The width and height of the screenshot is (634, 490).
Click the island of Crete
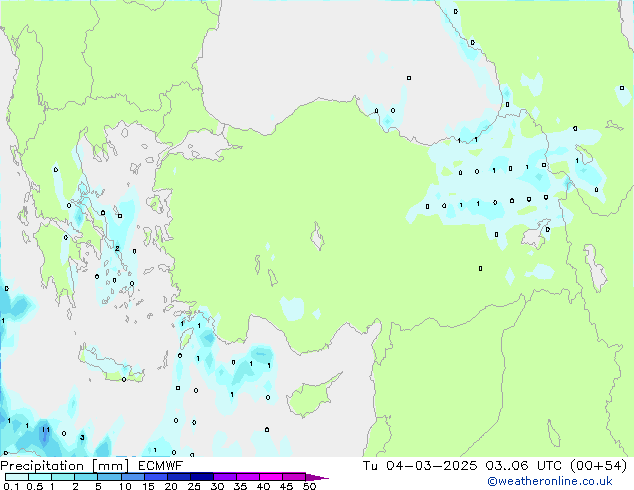110,366
